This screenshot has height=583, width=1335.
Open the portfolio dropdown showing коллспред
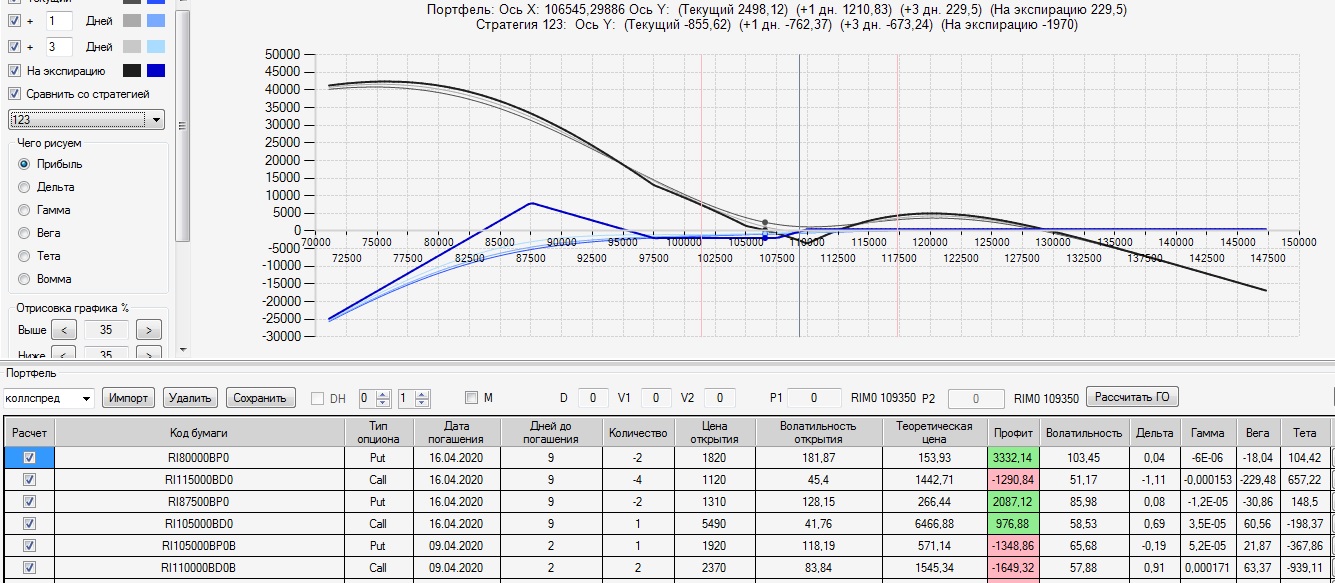tap(48, 398)
